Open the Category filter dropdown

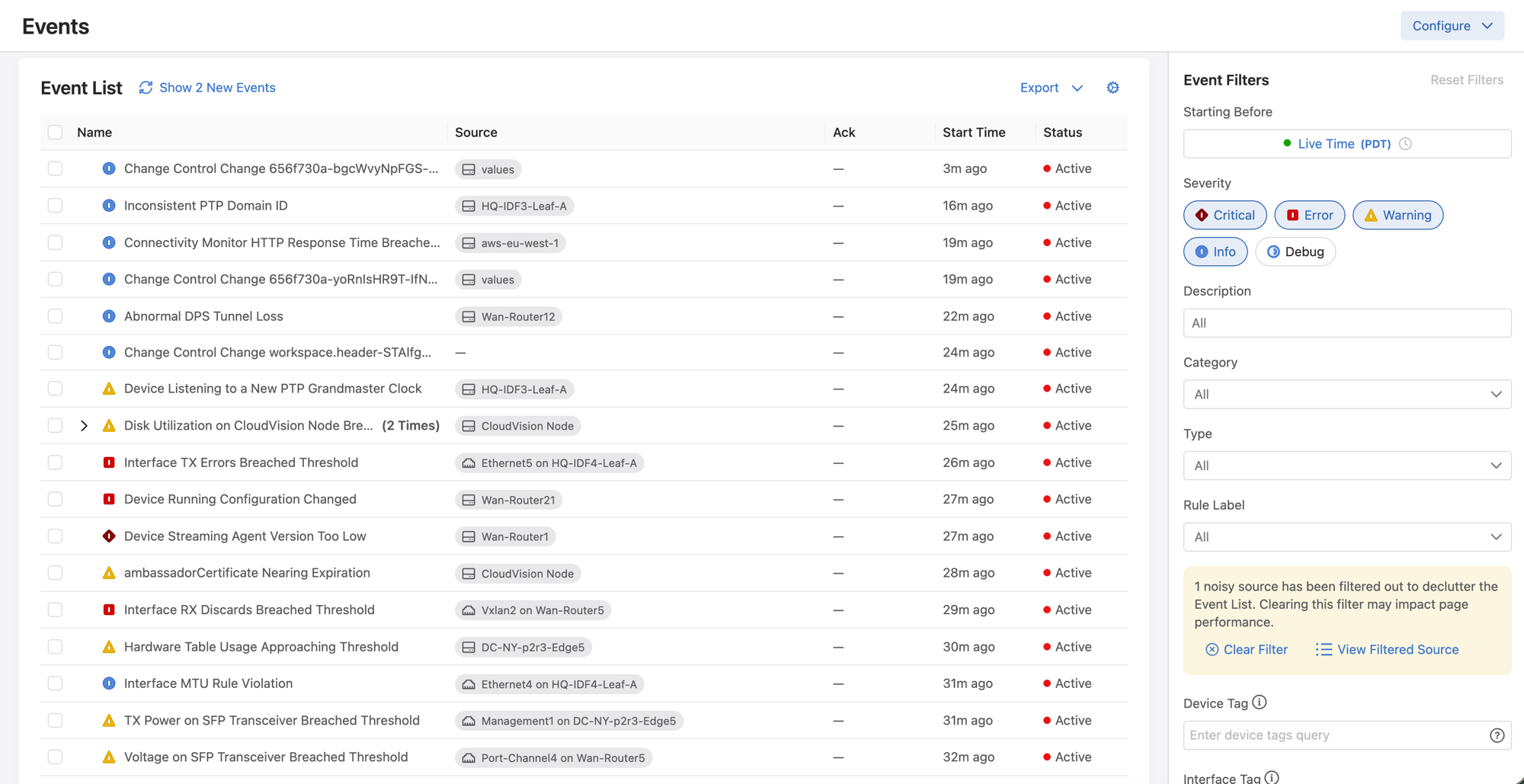click(1346, 394)
